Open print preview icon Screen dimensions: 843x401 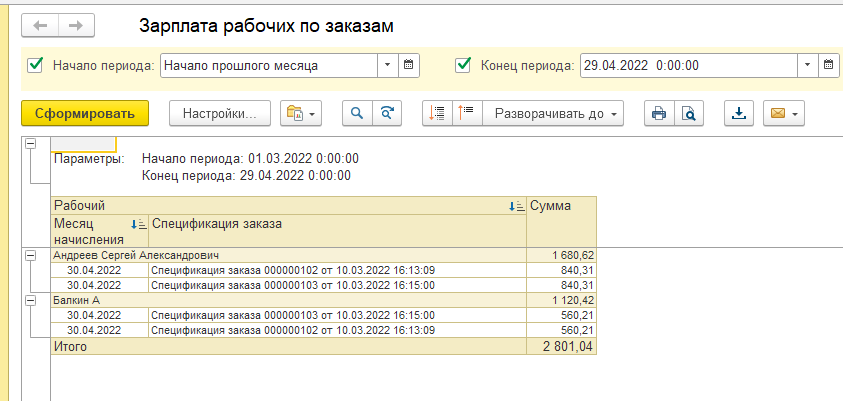point(689,113)
